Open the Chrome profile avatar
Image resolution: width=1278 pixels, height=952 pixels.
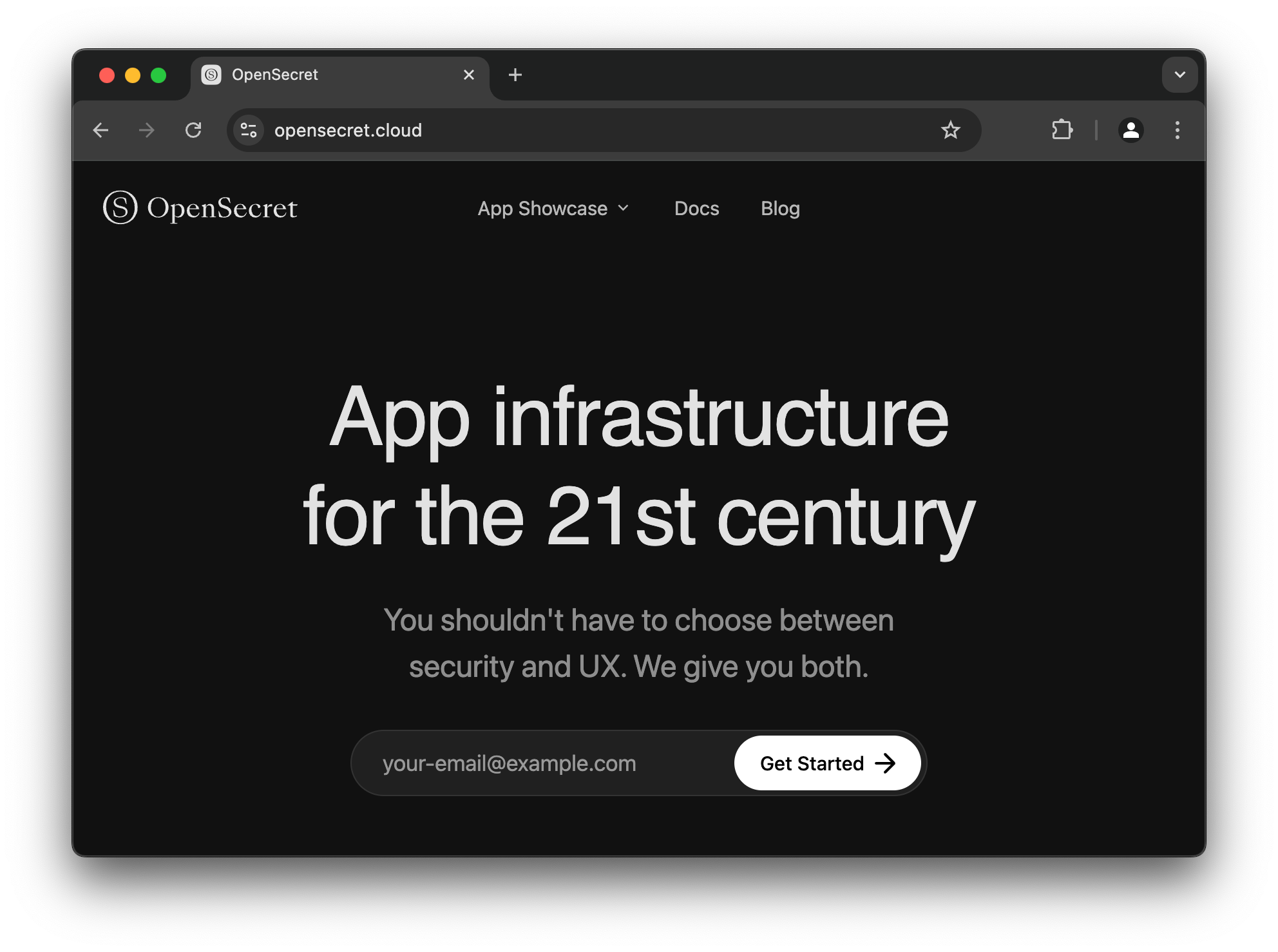(x=1130, y=130)
